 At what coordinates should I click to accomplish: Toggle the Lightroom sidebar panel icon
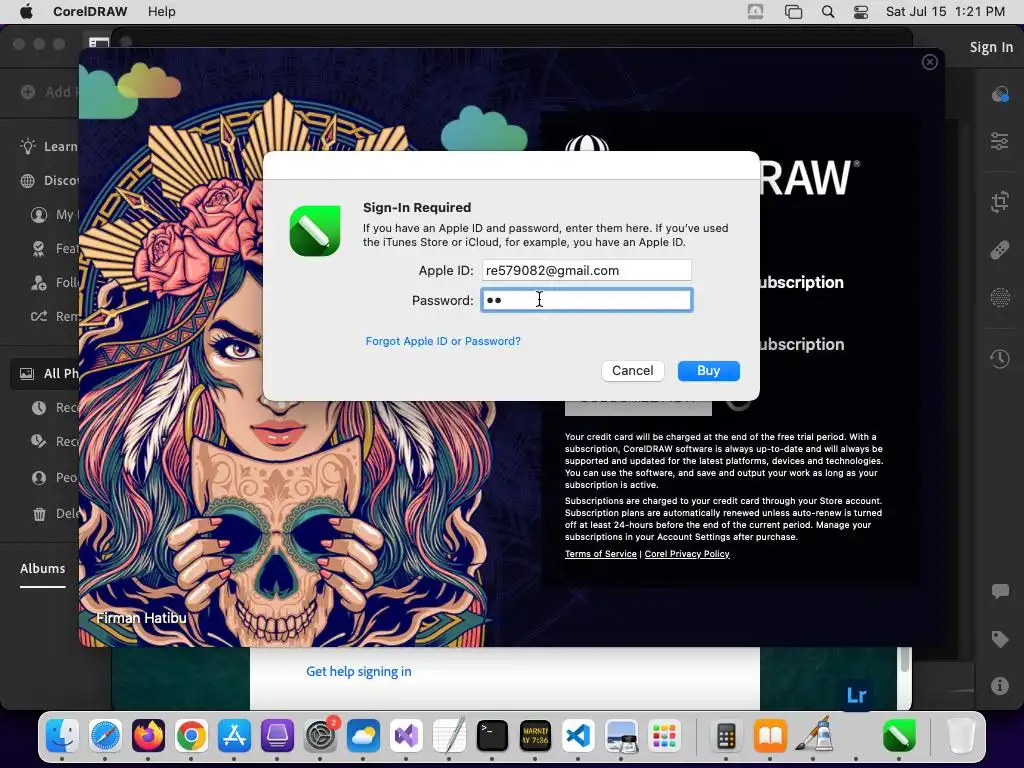click(x=99, y=43)
